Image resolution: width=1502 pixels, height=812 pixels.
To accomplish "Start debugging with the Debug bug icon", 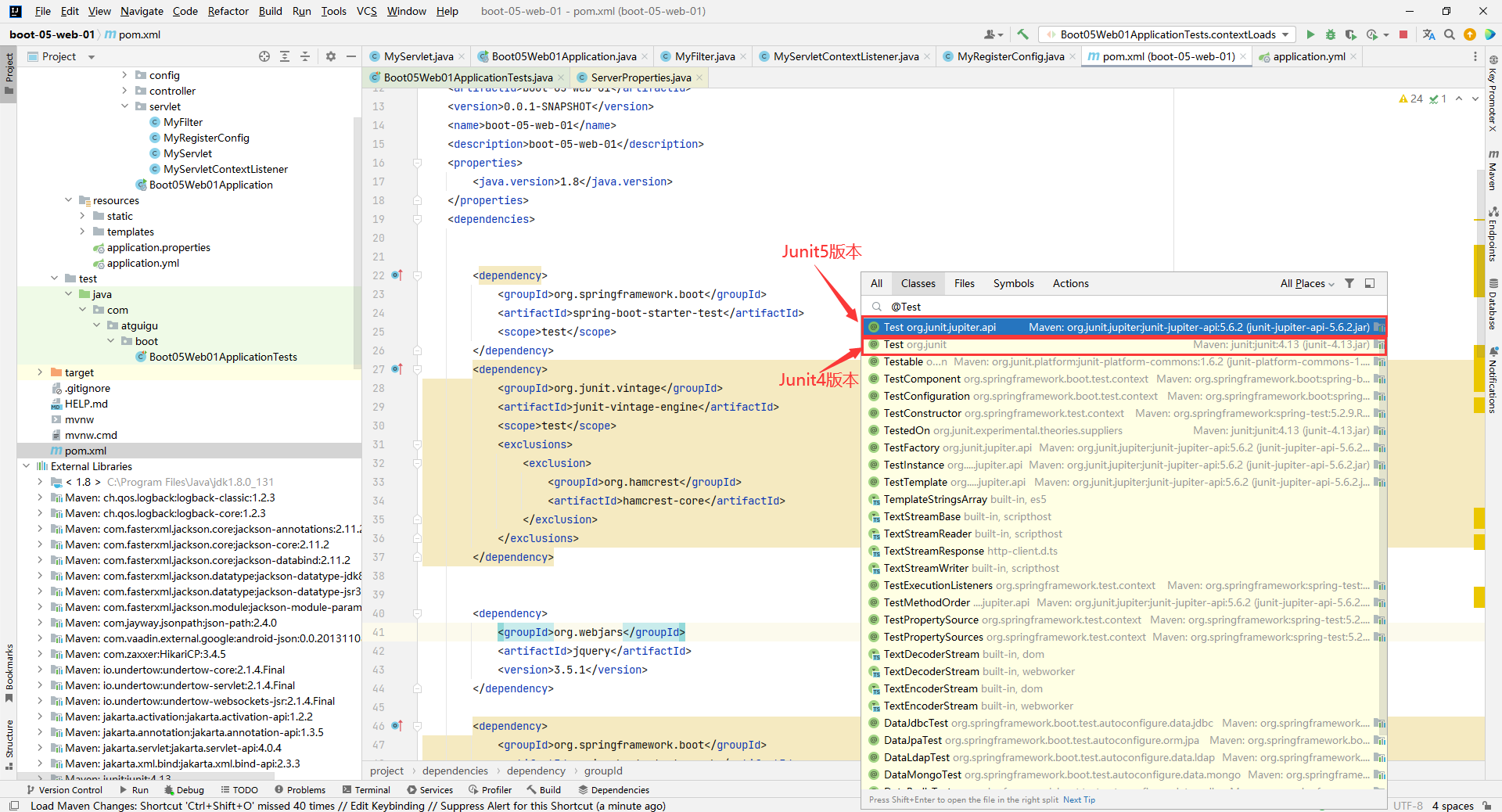I will (x=1331, y=34).
